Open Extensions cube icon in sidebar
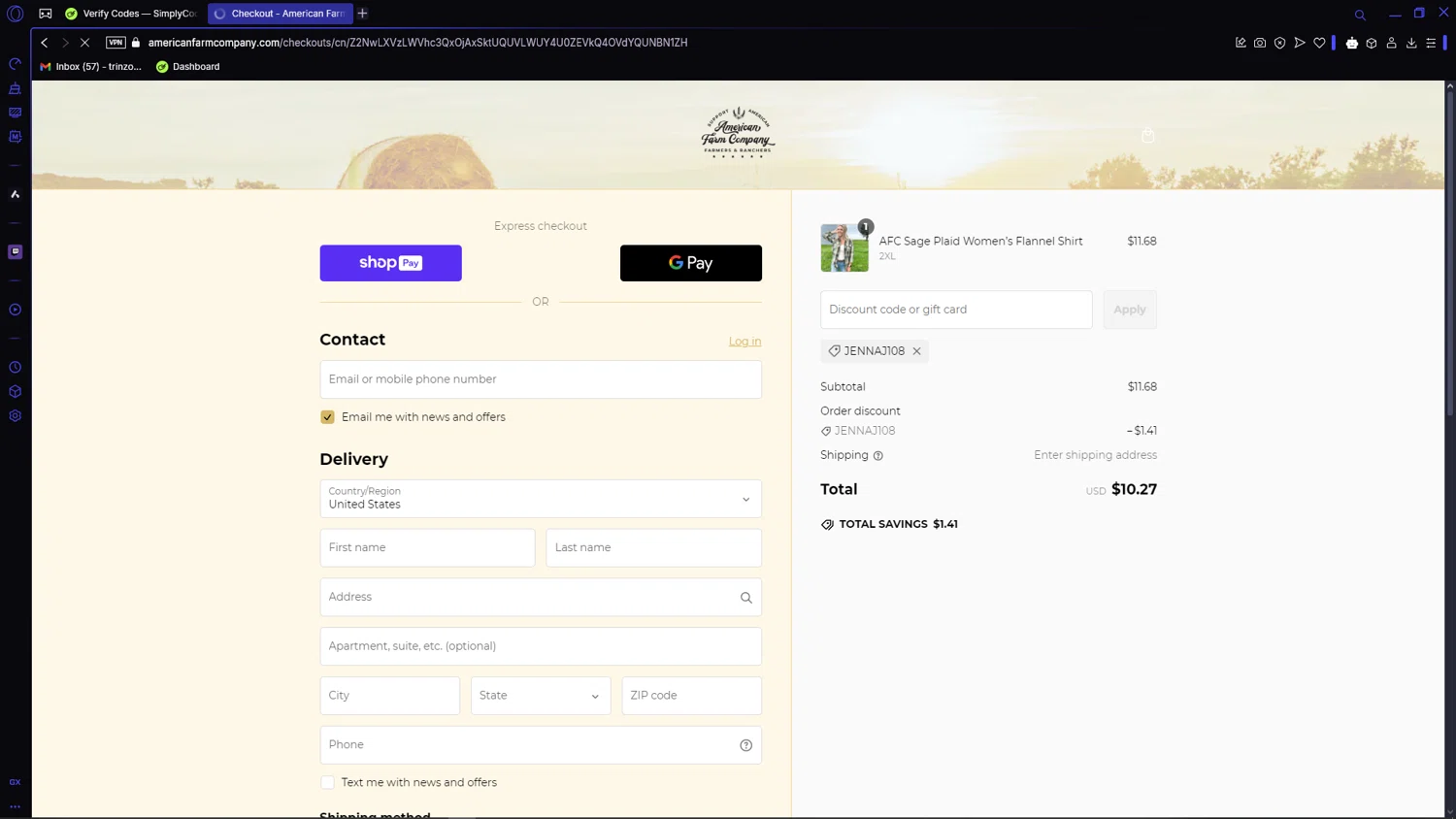1456x819 pixels. tap(15, 391)
